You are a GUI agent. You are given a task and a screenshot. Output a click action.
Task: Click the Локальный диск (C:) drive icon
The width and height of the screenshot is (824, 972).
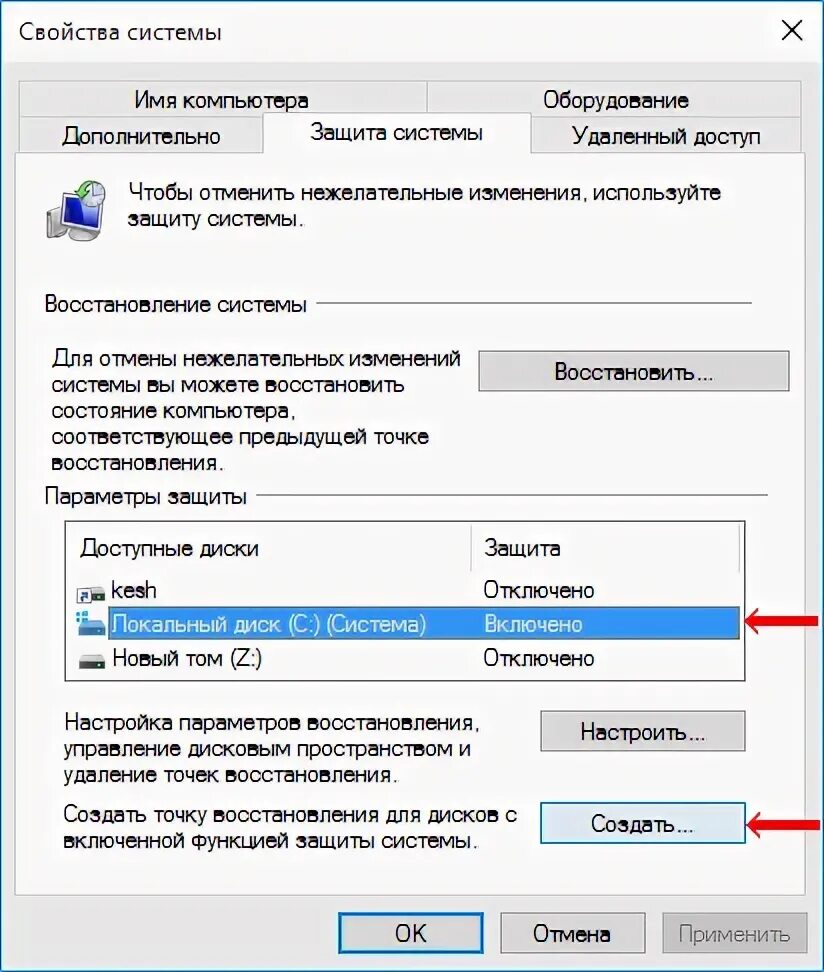(x=91, y=624)
